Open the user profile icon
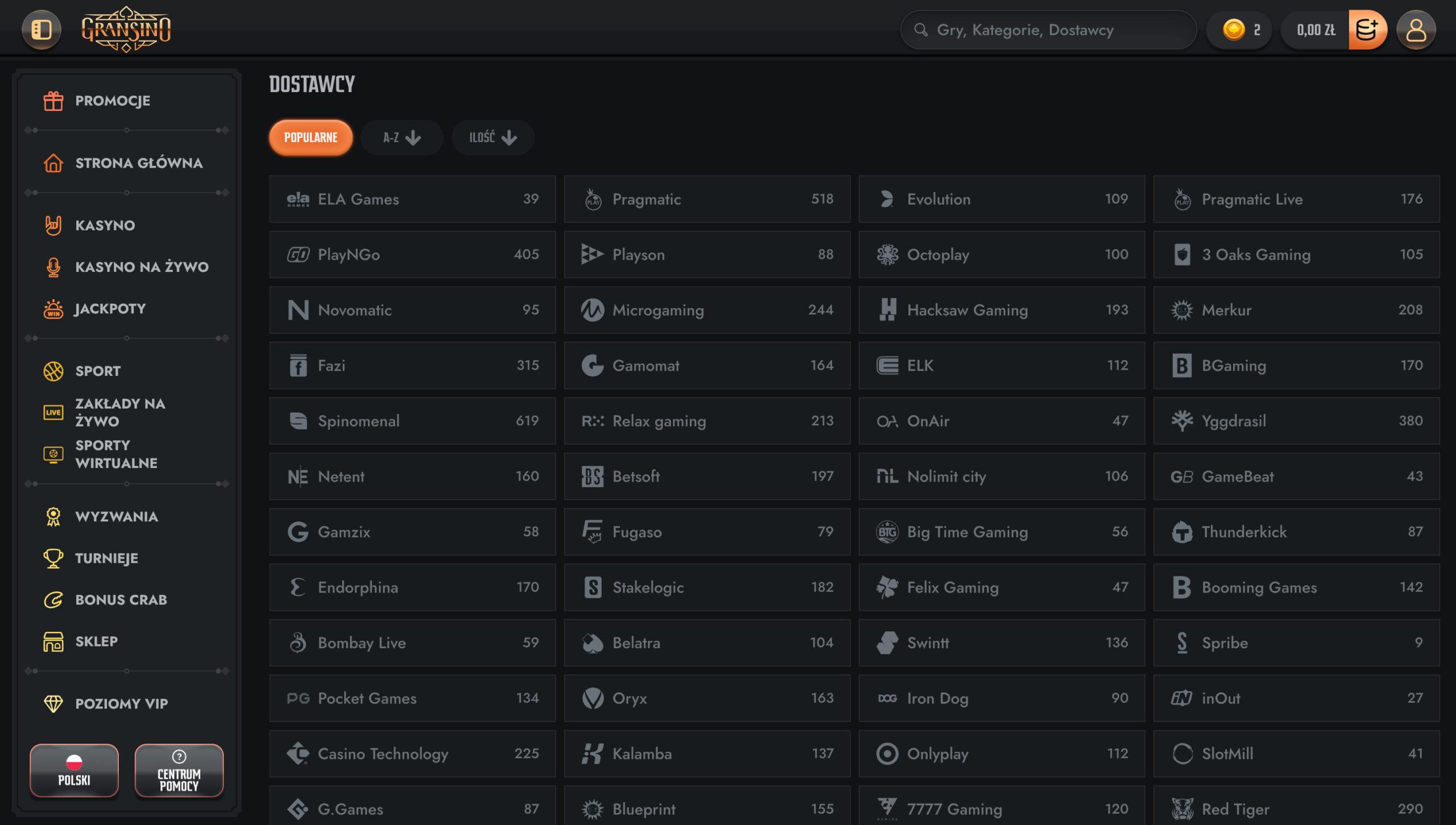The width and height of the screenshot is (1456, 825). click(x=1416, y=30)
